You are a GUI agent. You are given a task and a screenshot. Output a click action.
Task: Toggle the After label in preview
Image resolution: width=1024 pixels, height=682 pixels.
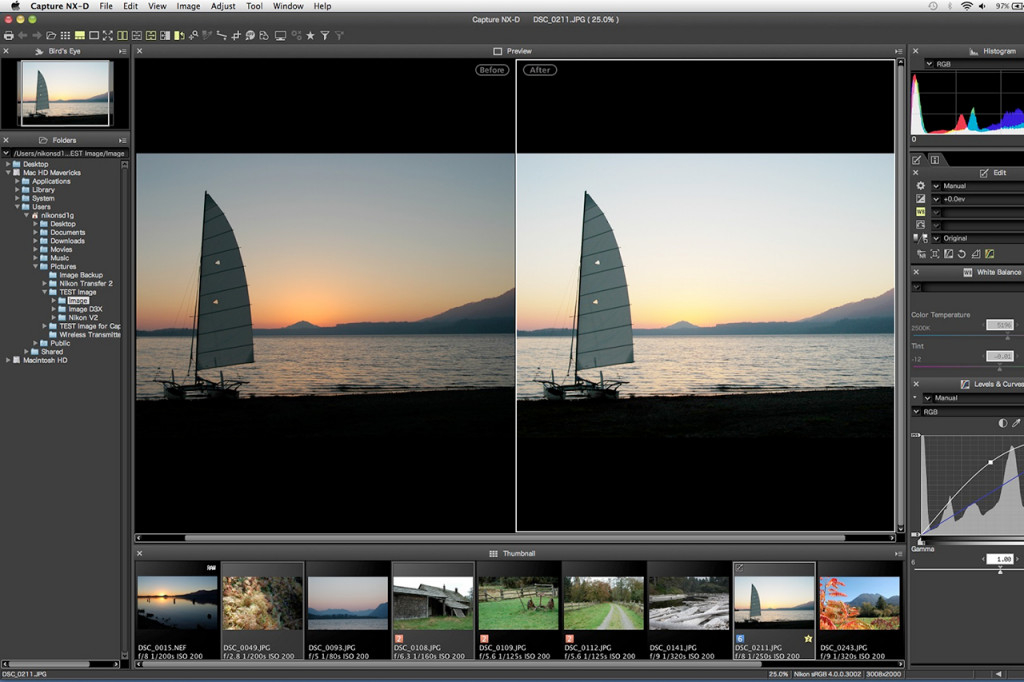pyautogui.click(x=540, y=70)
